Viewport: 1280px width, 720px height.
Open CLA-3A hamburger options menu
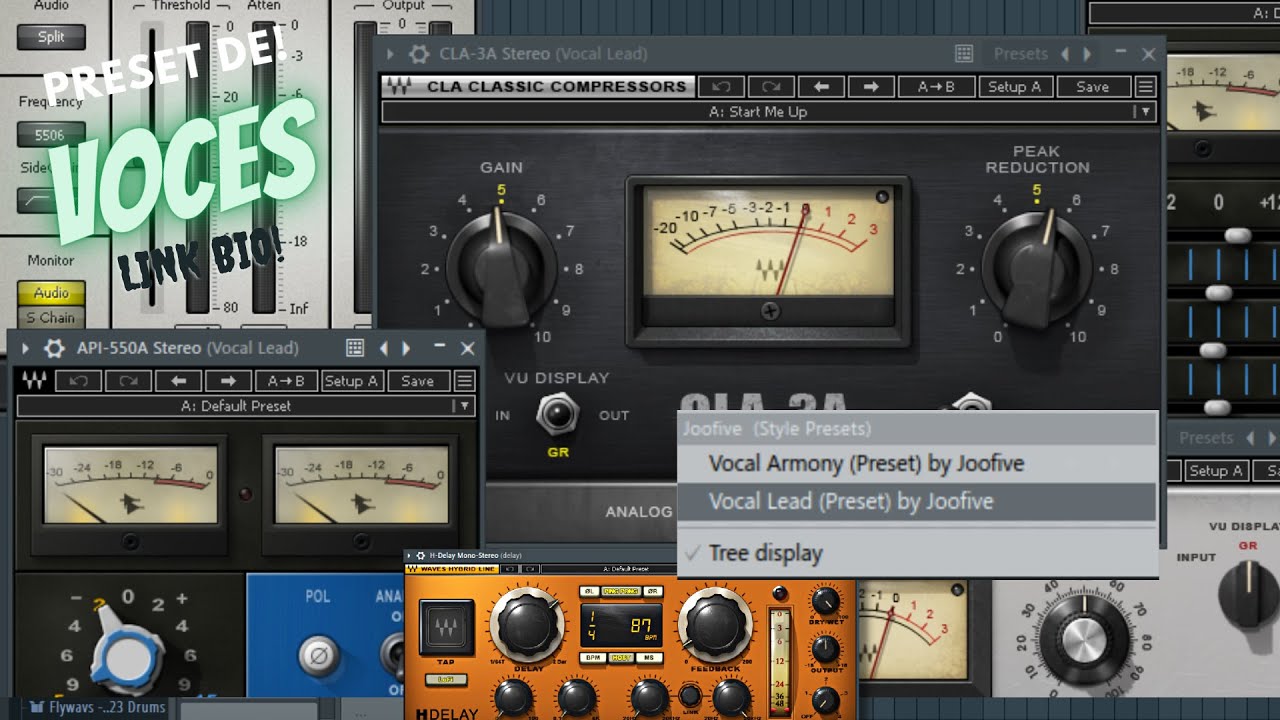tap(1146, 87)
